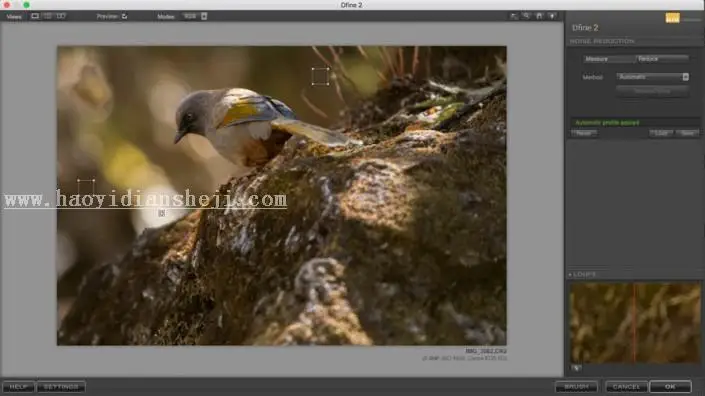705x396 pixels.
Task: Collapse the Loupe panel section
Action: pyautogui.click(x=570, y=274)
